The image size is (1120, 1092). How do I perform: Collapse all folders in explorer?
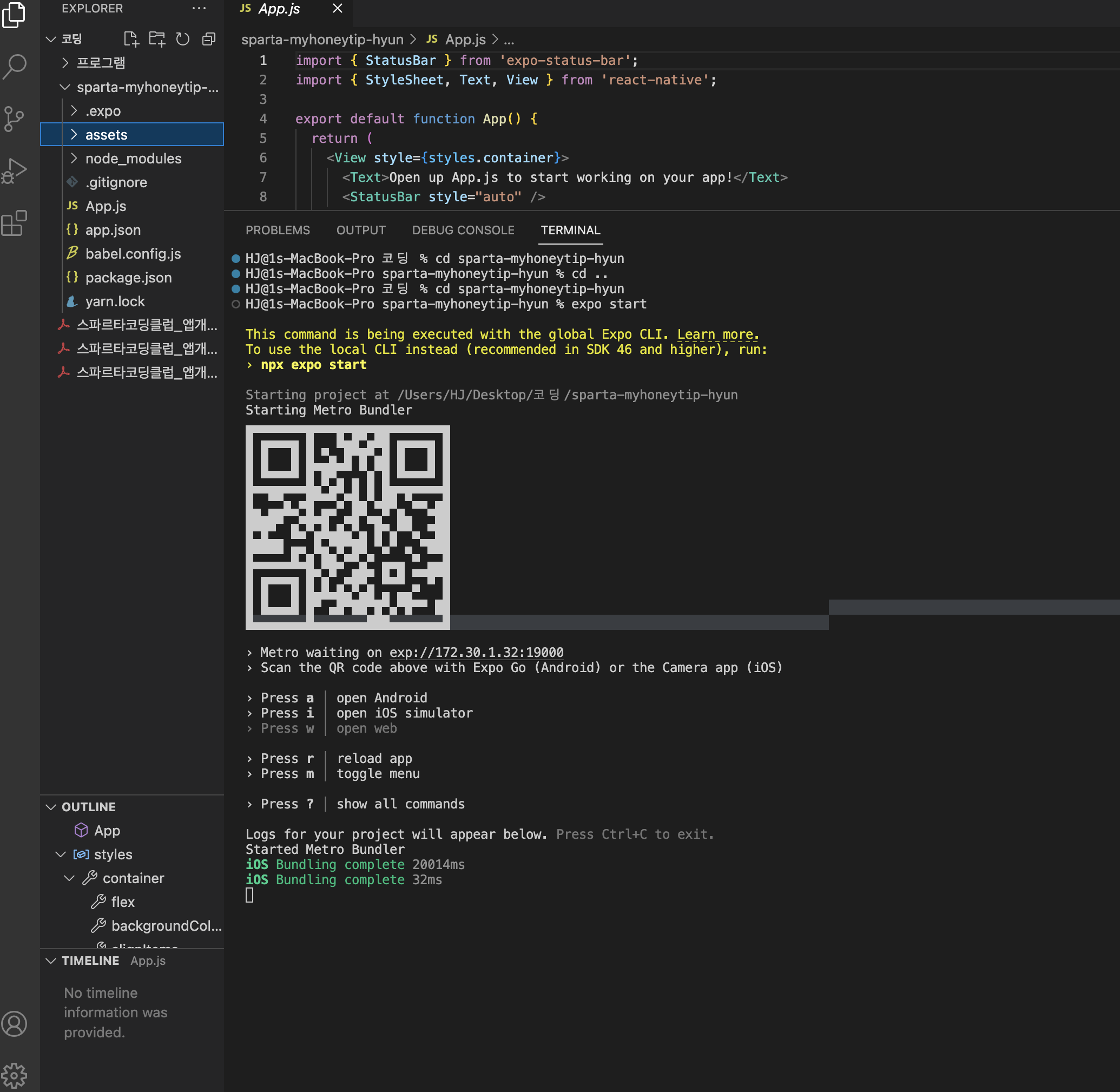click(209, 39)
